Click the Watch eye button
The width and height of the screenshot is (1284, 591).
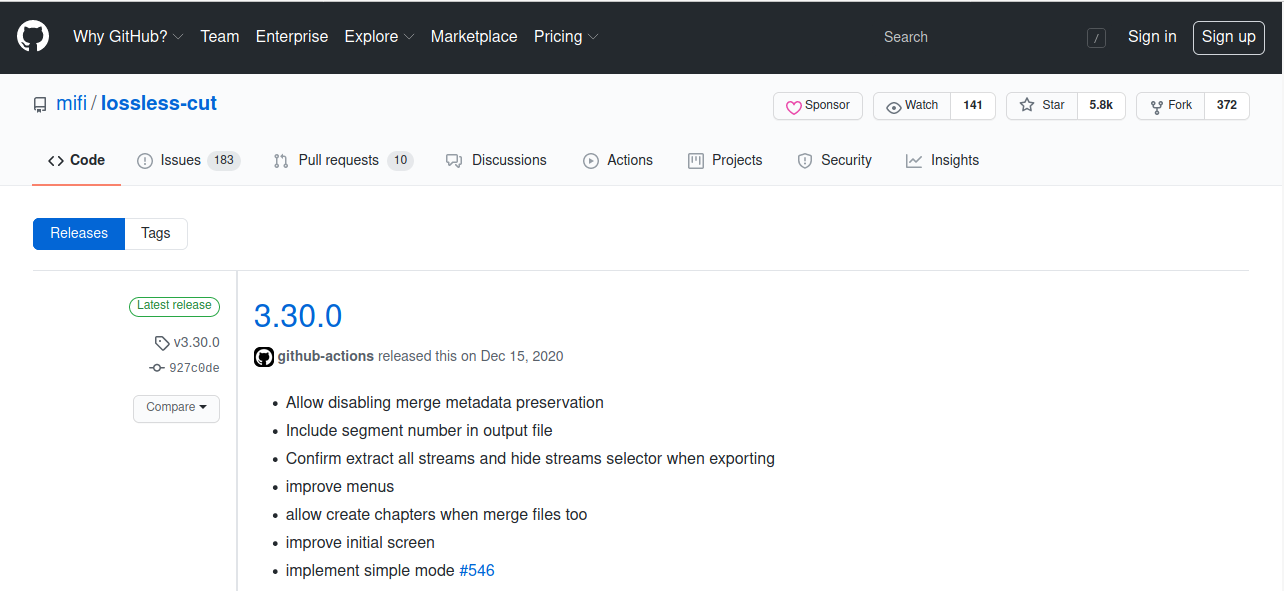point(912,106)
